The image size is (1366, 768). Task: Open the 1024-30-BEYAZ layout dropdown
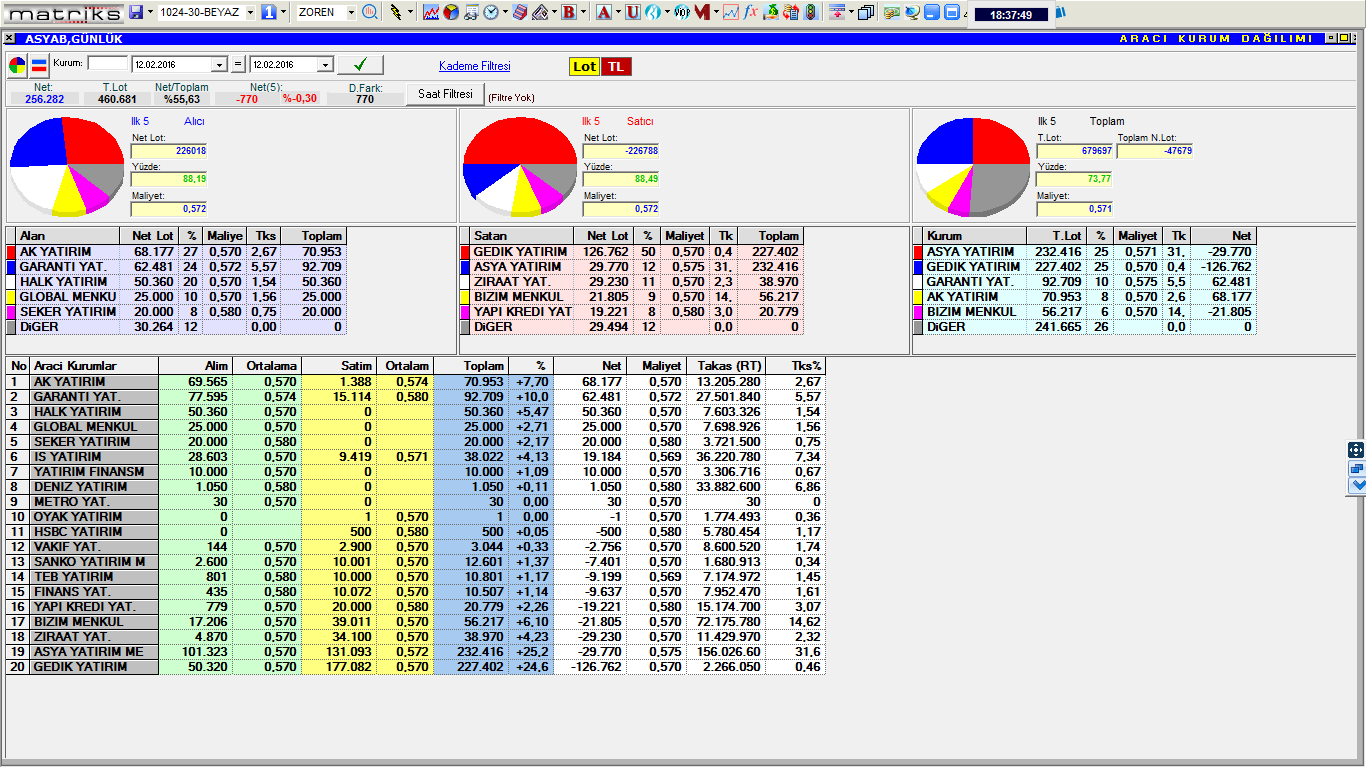tap(248, 13)
